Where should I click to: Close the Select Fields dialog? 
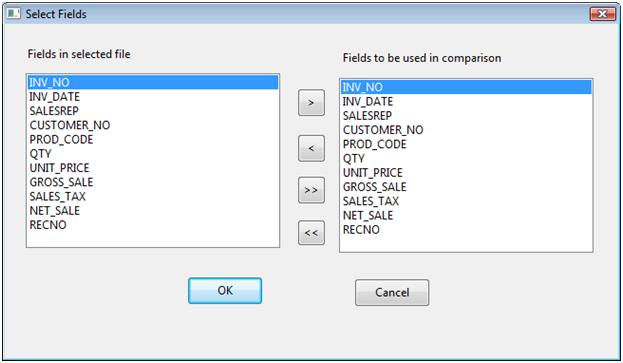click(602, 14)
